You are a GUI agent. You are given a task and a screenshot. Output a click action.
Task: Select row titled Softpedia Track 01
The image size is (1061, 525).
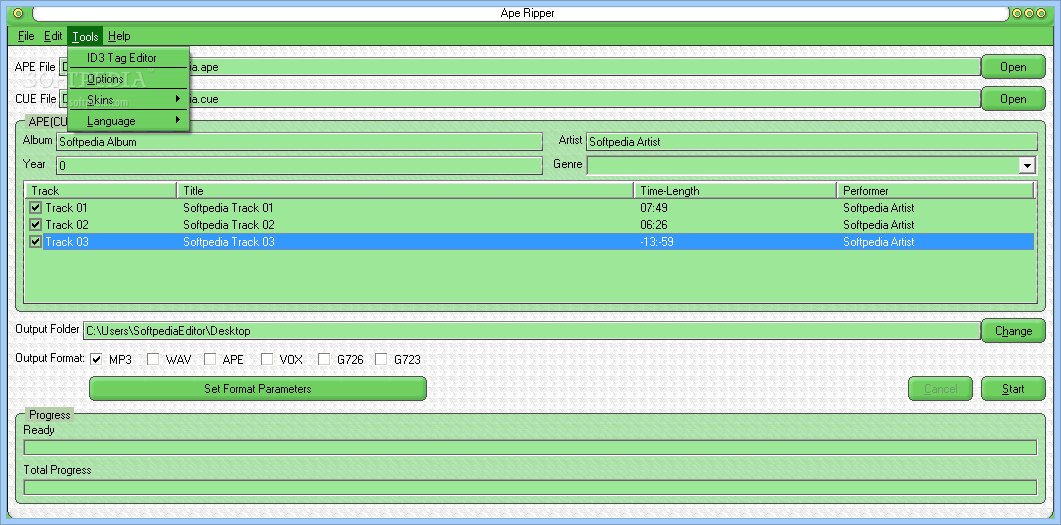[530, 208]
